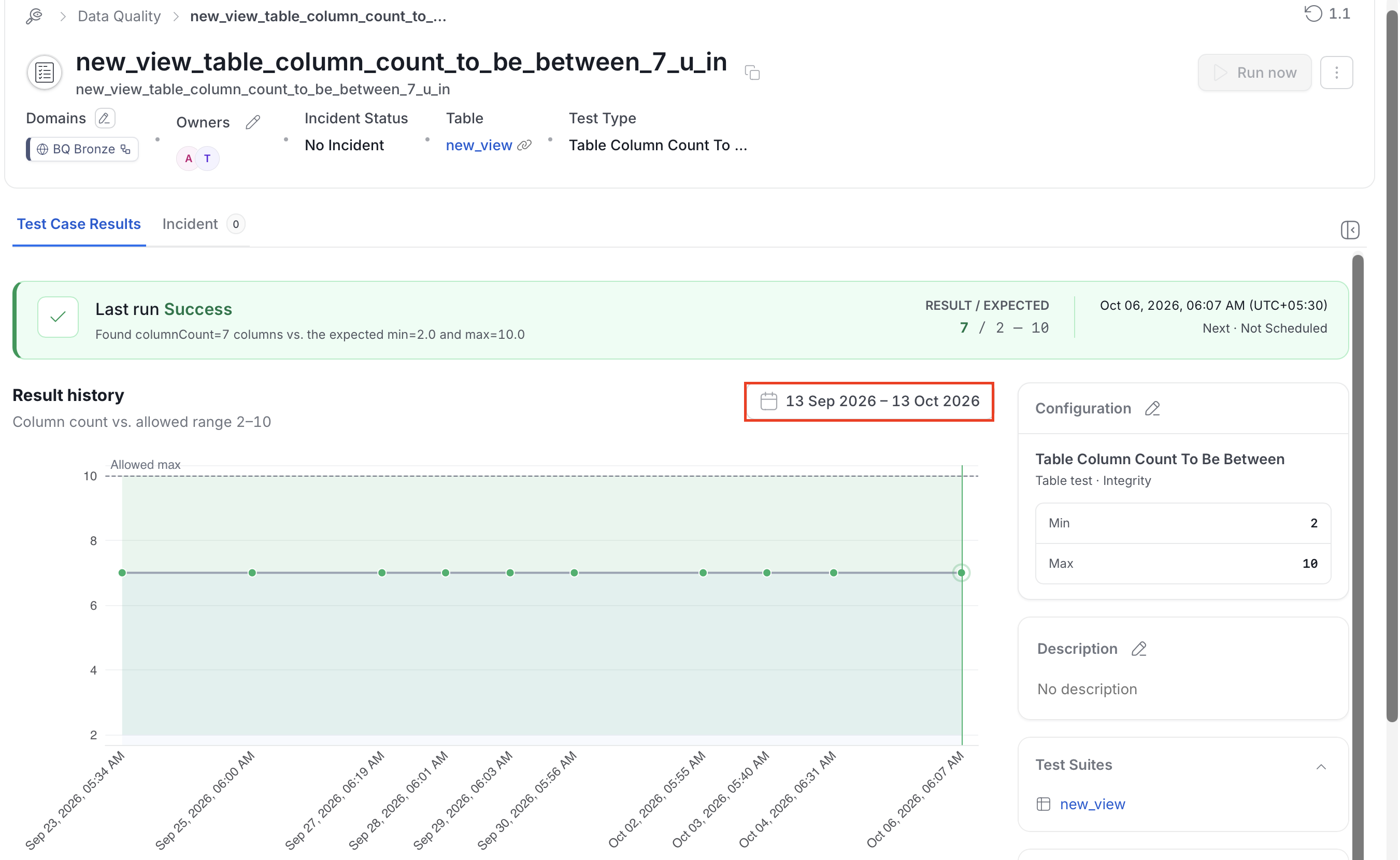Click the 'Next · Not Scheduled' text
The image size is (1400, 860).
(1264, 328)
